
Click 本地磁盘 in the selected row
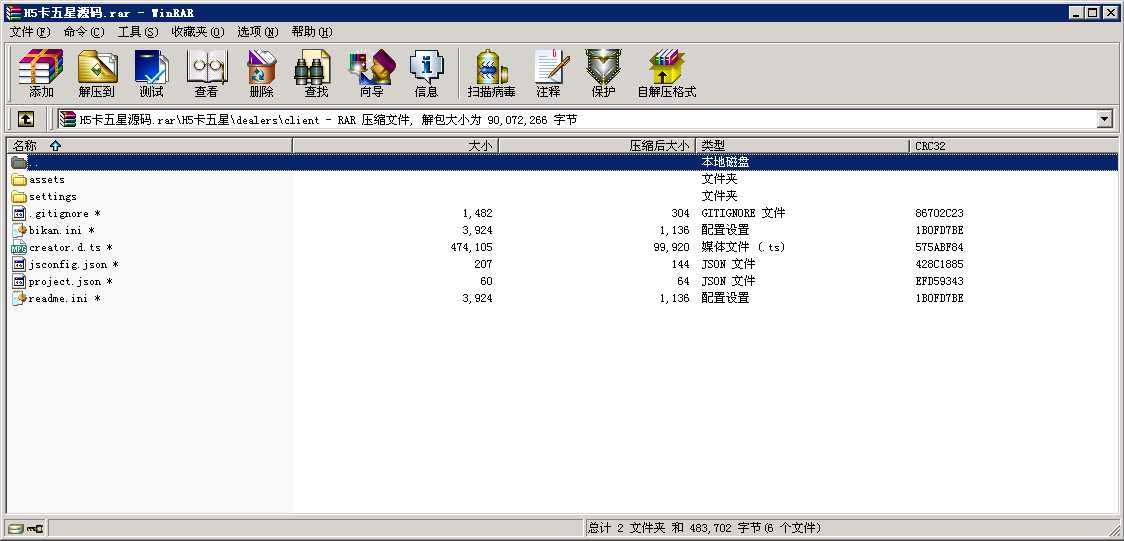(725, 163)
